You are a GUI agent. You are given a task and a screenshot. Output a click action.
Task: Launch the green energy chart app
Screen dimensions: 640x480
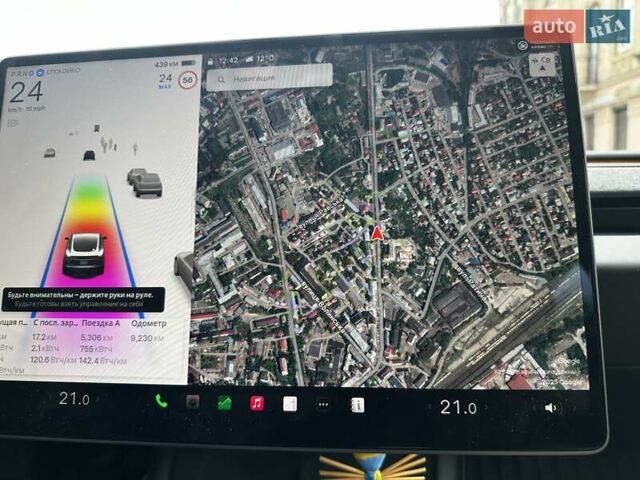point(225,403)
